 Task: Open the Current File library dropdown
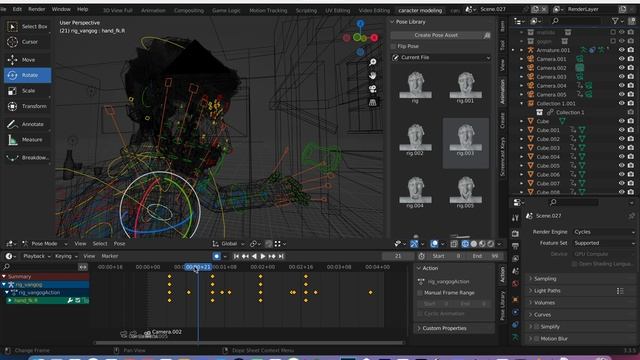pyautogui.click(x=441, y=58)
